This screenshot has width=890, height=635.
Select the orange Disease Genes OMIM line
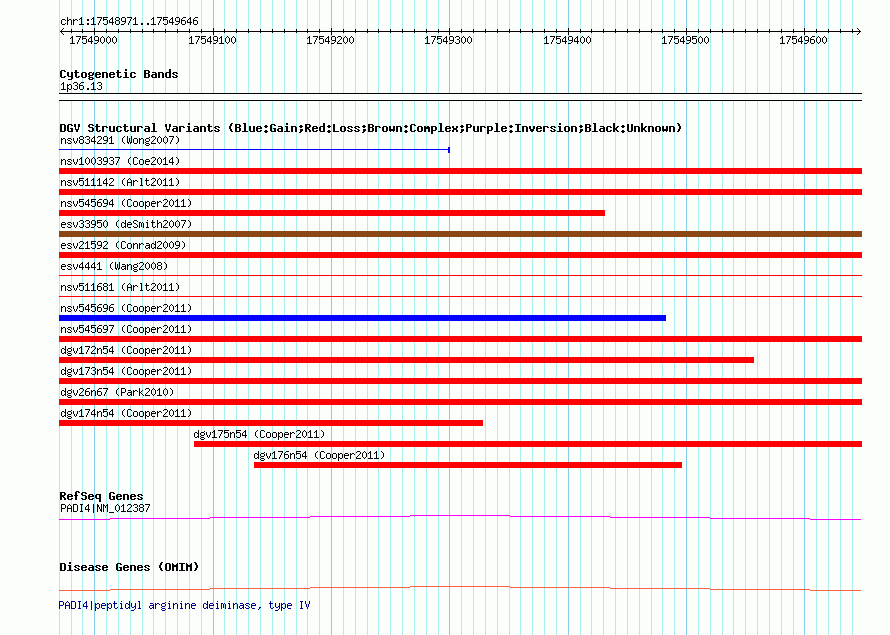click(460, 588)
